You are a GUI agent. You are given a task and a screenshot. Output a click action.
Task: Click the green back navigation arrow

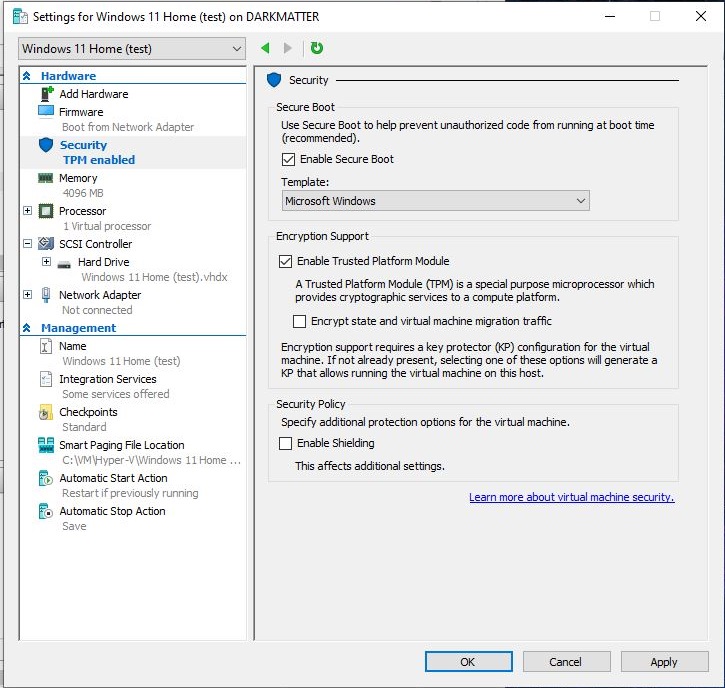click(x=265, y=48)
